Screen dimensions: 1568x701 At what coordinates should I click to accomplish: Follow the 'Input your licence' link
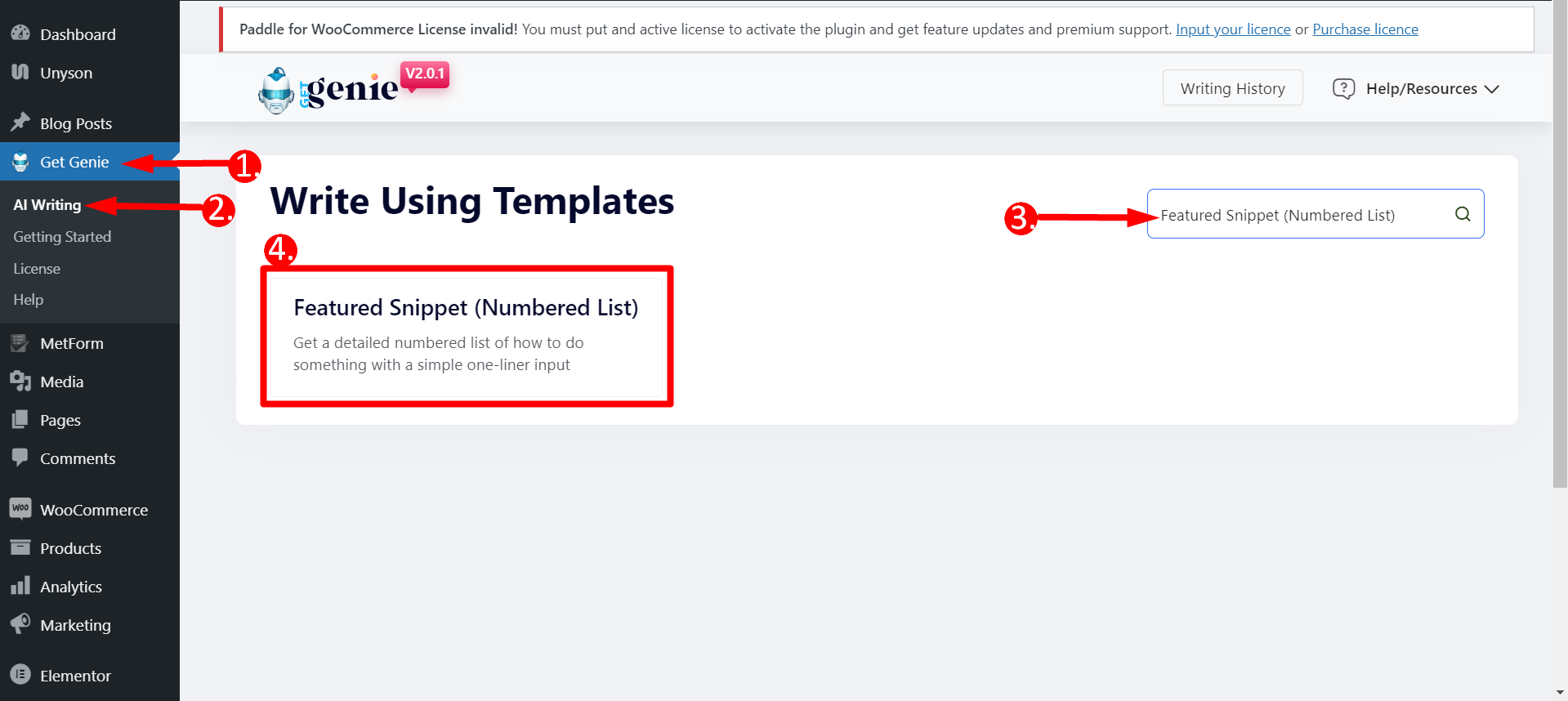click(x=1233, y=29)
